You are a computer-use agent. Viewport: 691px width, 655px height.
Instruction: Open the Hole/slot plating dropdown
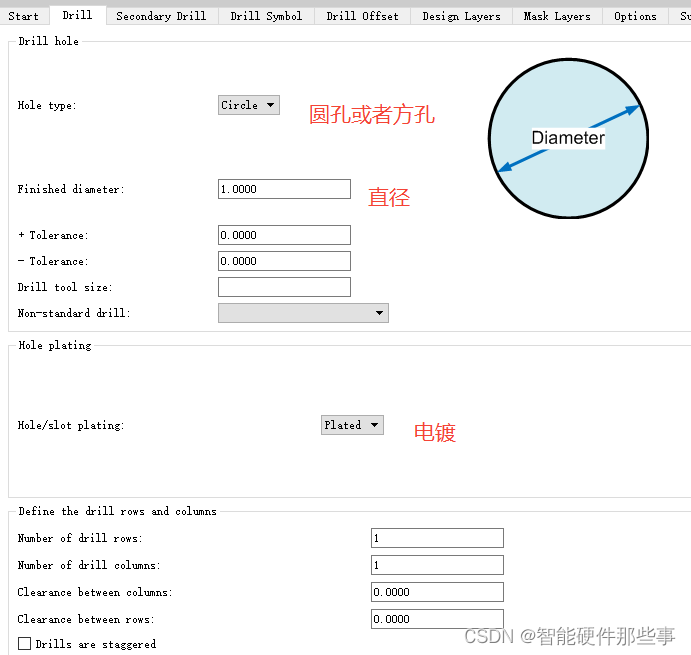click(x=352, y=425)
